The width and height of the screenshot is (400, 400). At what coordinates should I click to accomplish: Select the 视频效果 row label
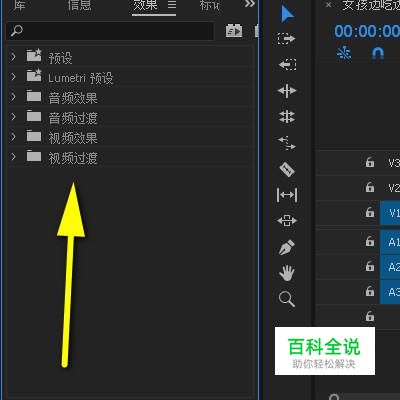[73, 138]
